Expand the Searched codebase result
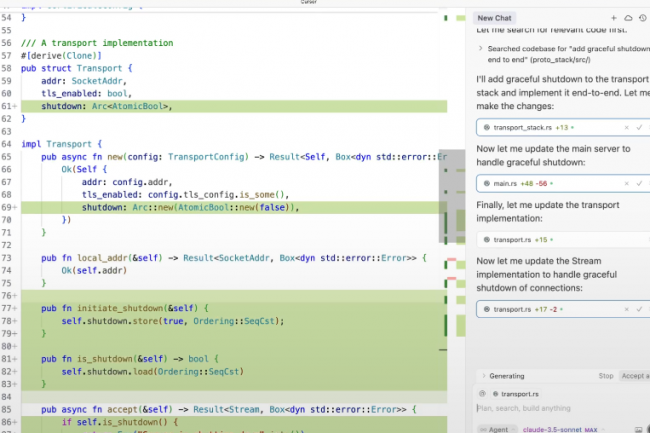 click(x=480, y=48)
